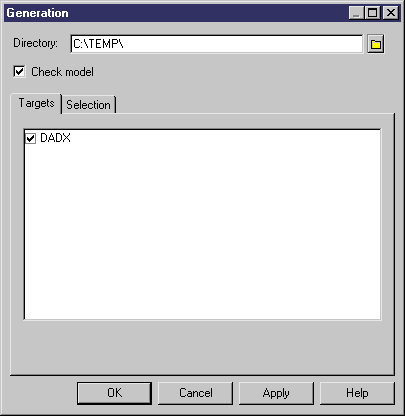Open Help for the Generation dialog

tap(357, 393)
